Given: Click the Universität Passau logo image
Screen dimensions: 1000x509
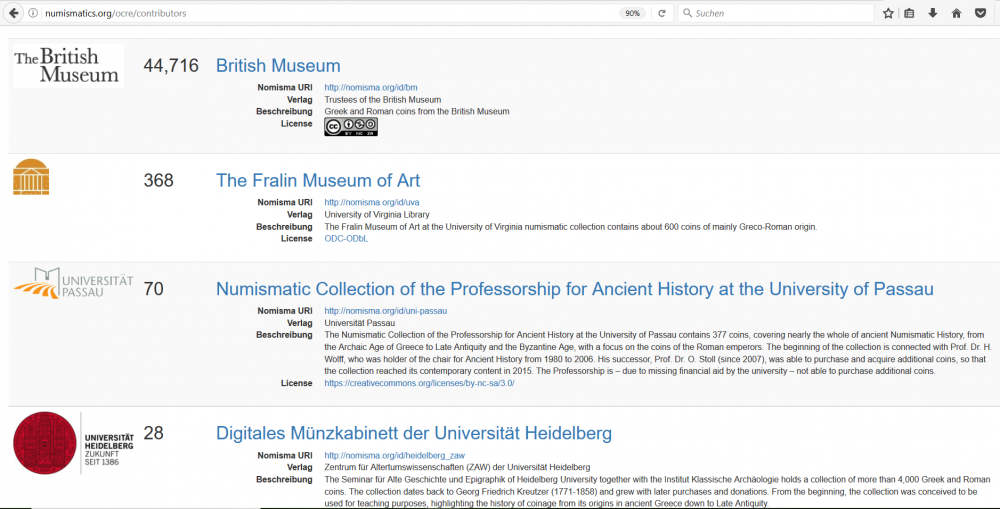Looking at the screenshot, I should tap(73, 282).
